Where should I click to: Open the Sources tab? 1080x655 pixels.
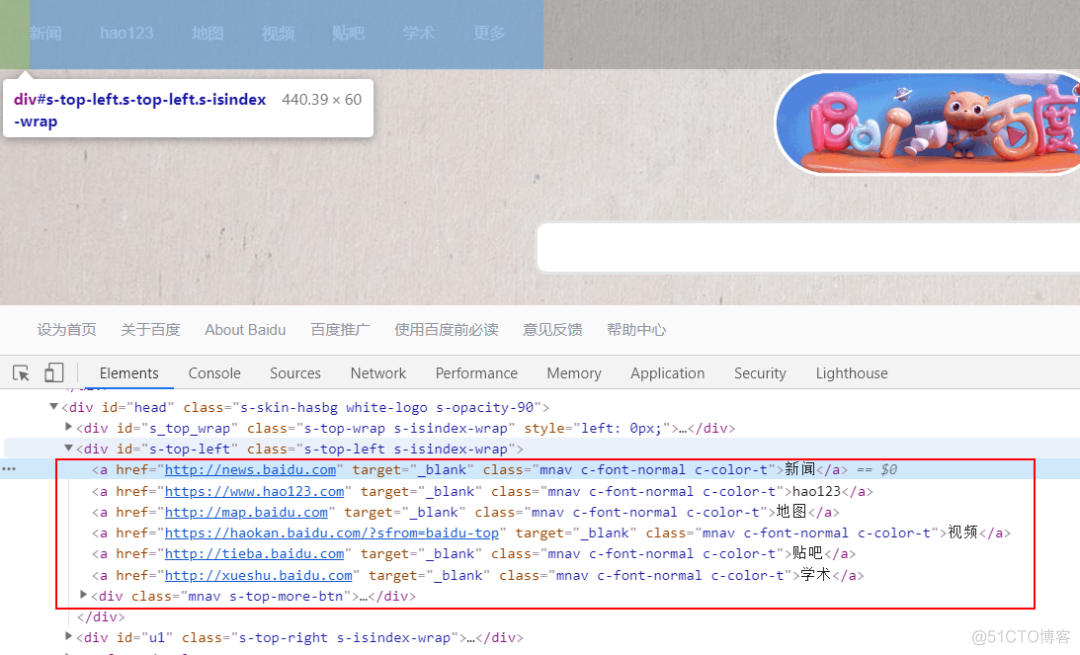pos(295,373)
